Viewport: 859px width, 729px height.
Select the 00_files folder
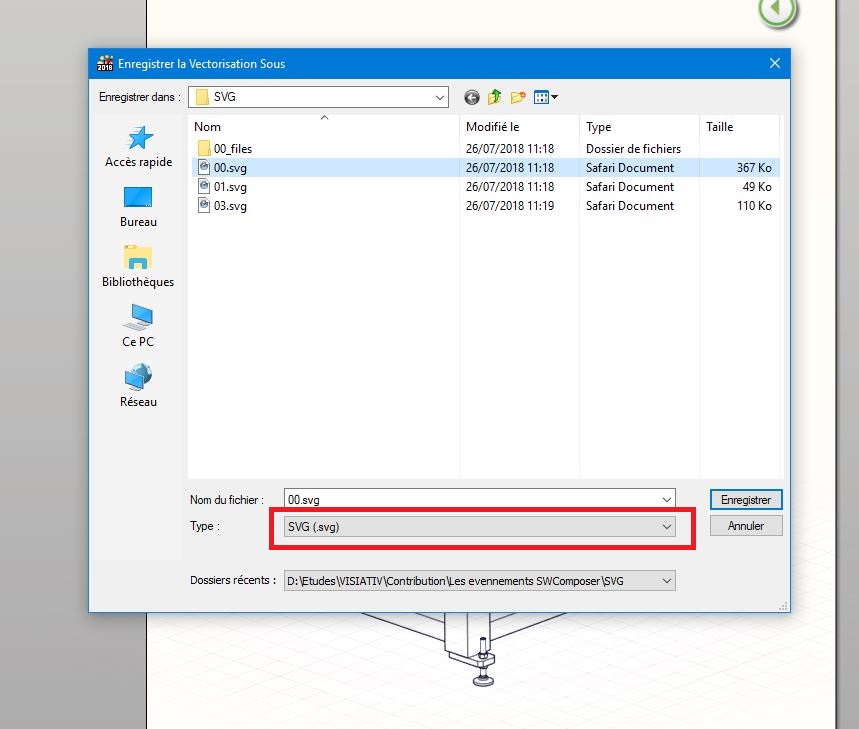[233, 148]
